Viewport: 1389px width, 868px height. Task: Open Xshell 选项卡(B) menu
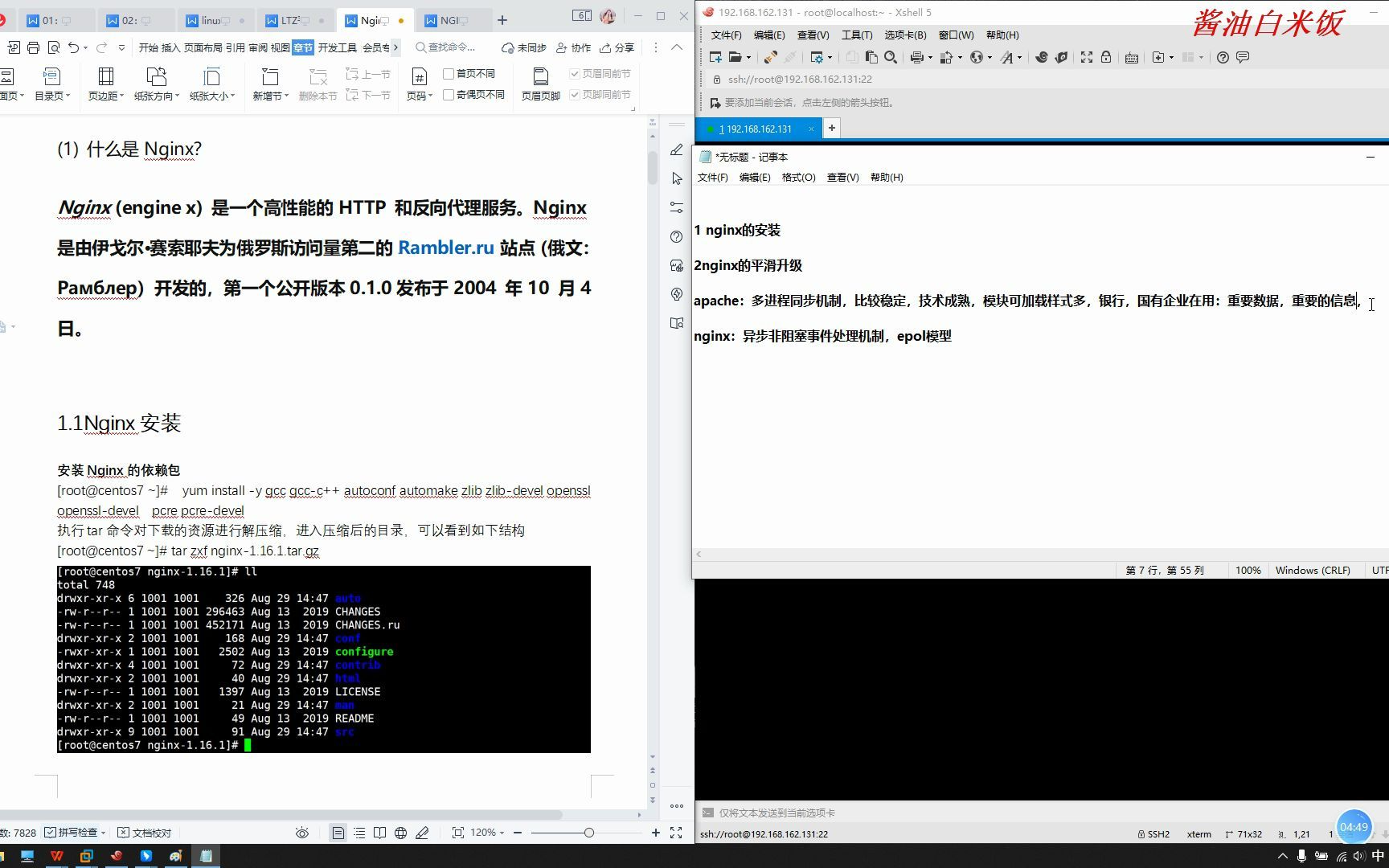click(x=905, y=35)
